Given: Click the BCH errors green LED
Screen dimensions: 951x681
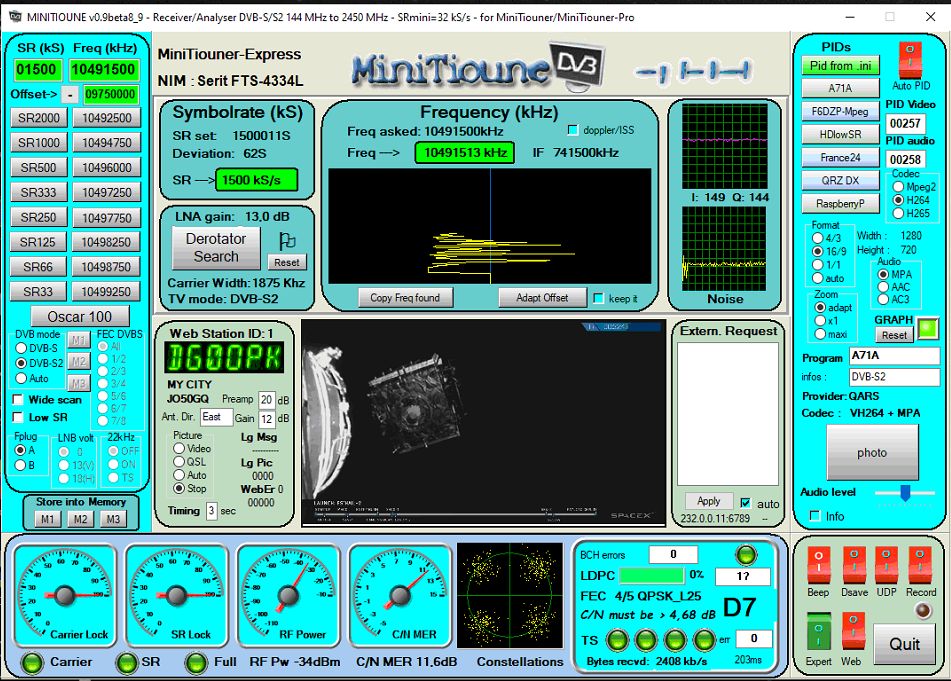Looking at the screenshot, I should click(x=745, y=554).
